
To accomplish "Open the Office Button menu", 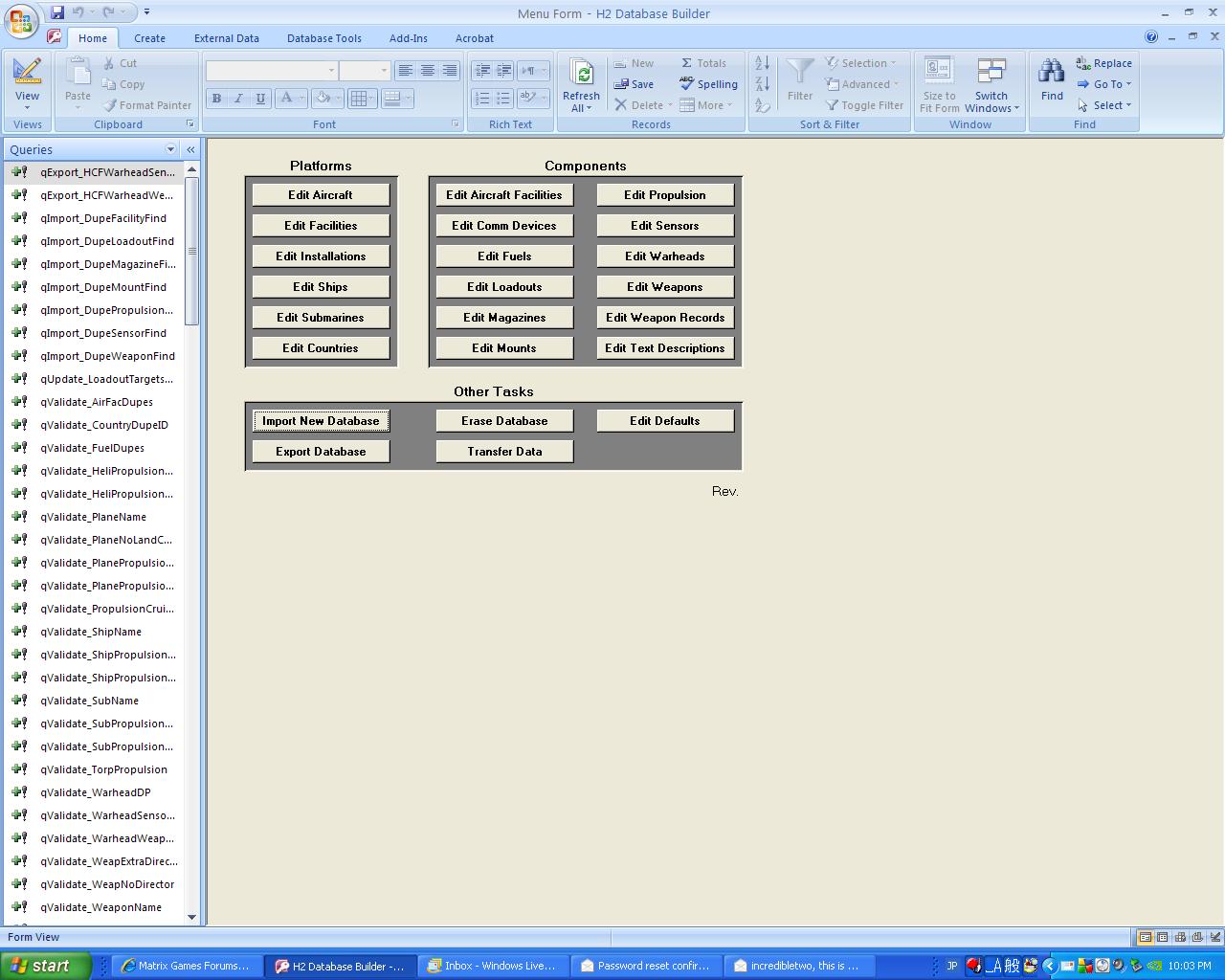I will coord(21,21).
